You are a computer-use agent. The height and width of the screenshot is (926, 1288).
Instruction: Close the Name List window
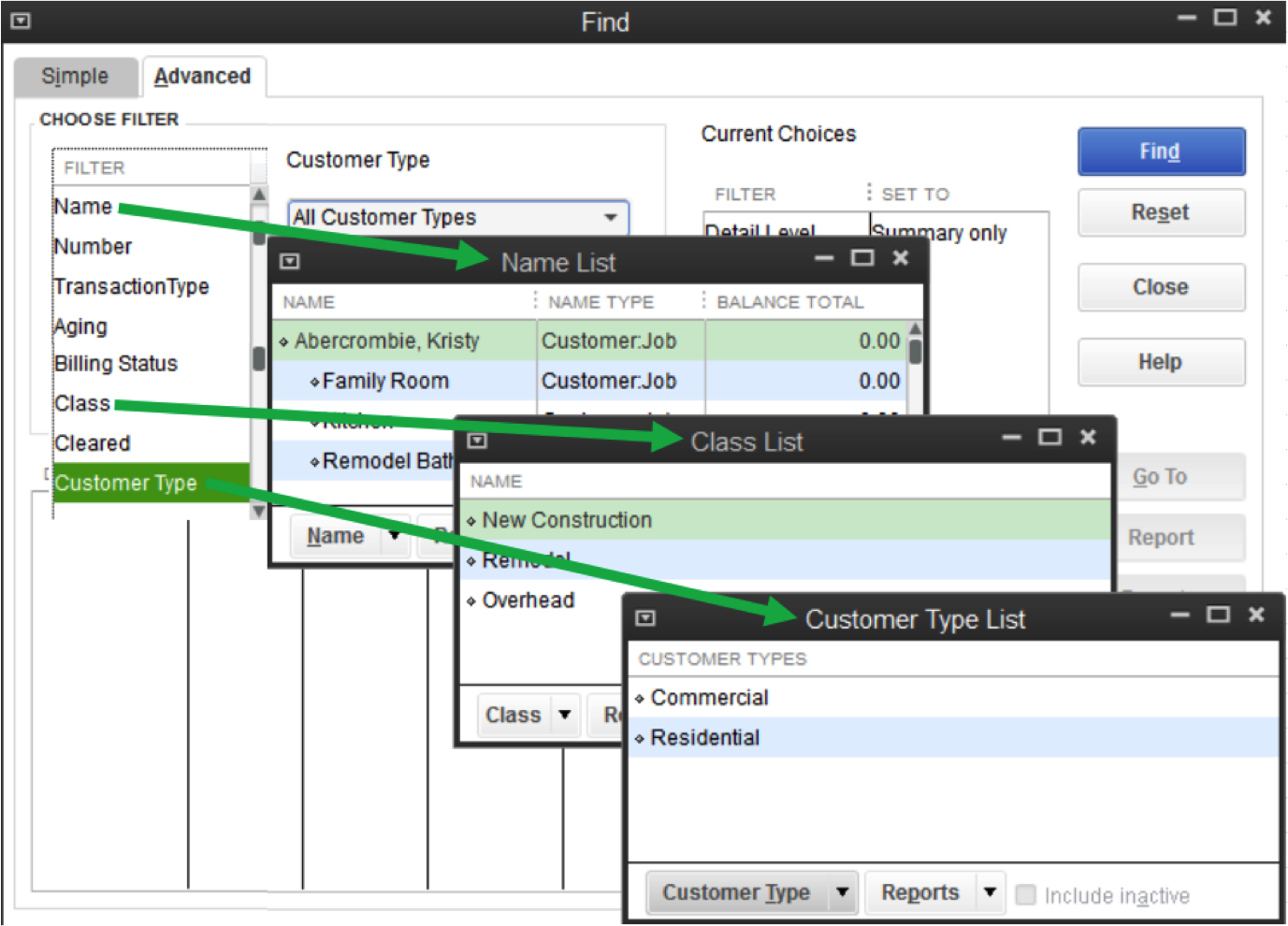(x=901, y=258)
